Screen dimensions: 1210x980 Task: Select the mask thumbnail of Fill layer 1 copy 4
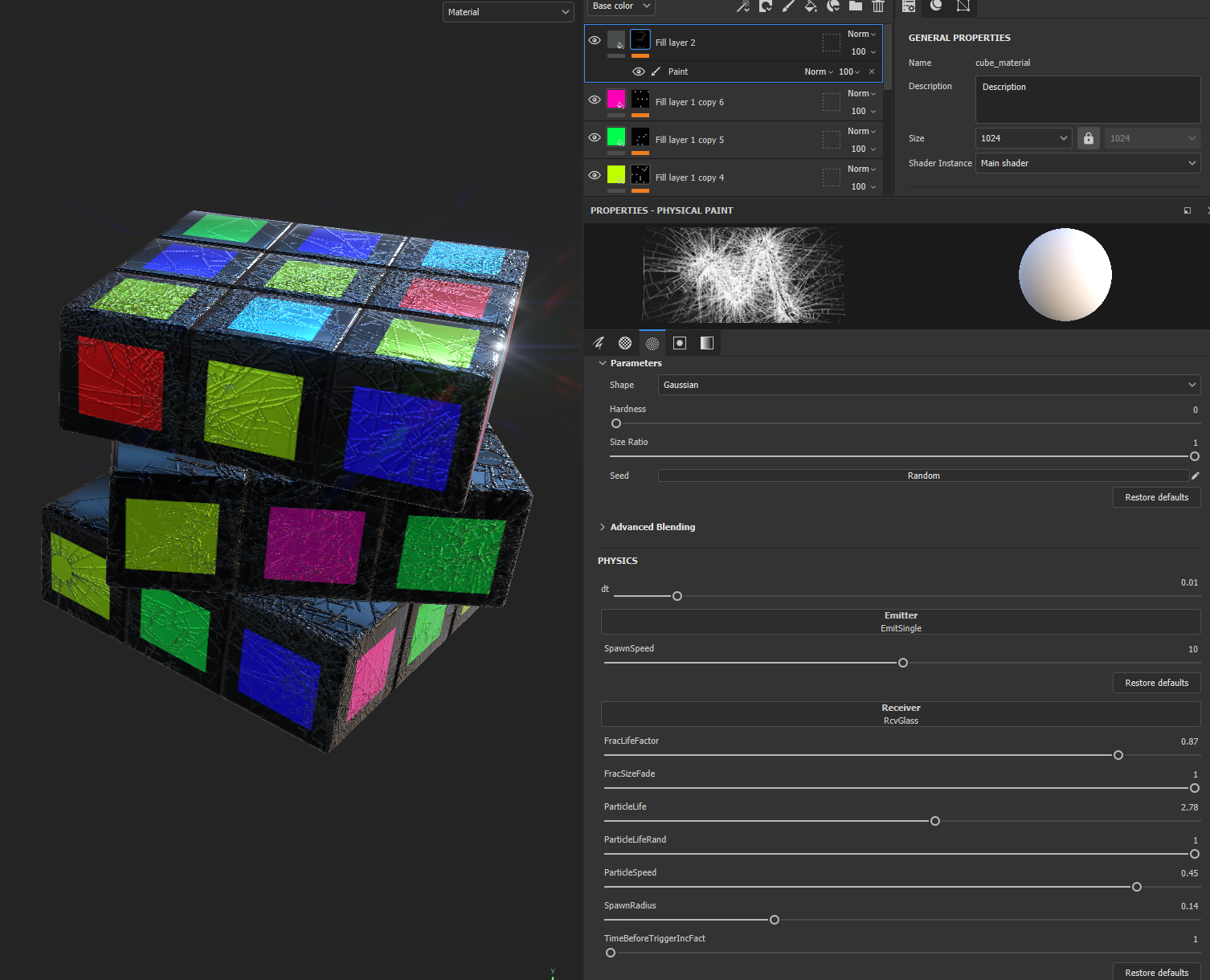[x=640, y=174]
